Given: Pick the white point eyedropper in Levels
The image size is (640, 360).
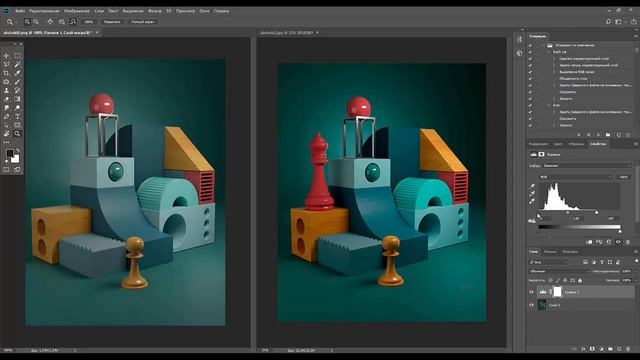Looking at the screenshot, I should point(532,201).
